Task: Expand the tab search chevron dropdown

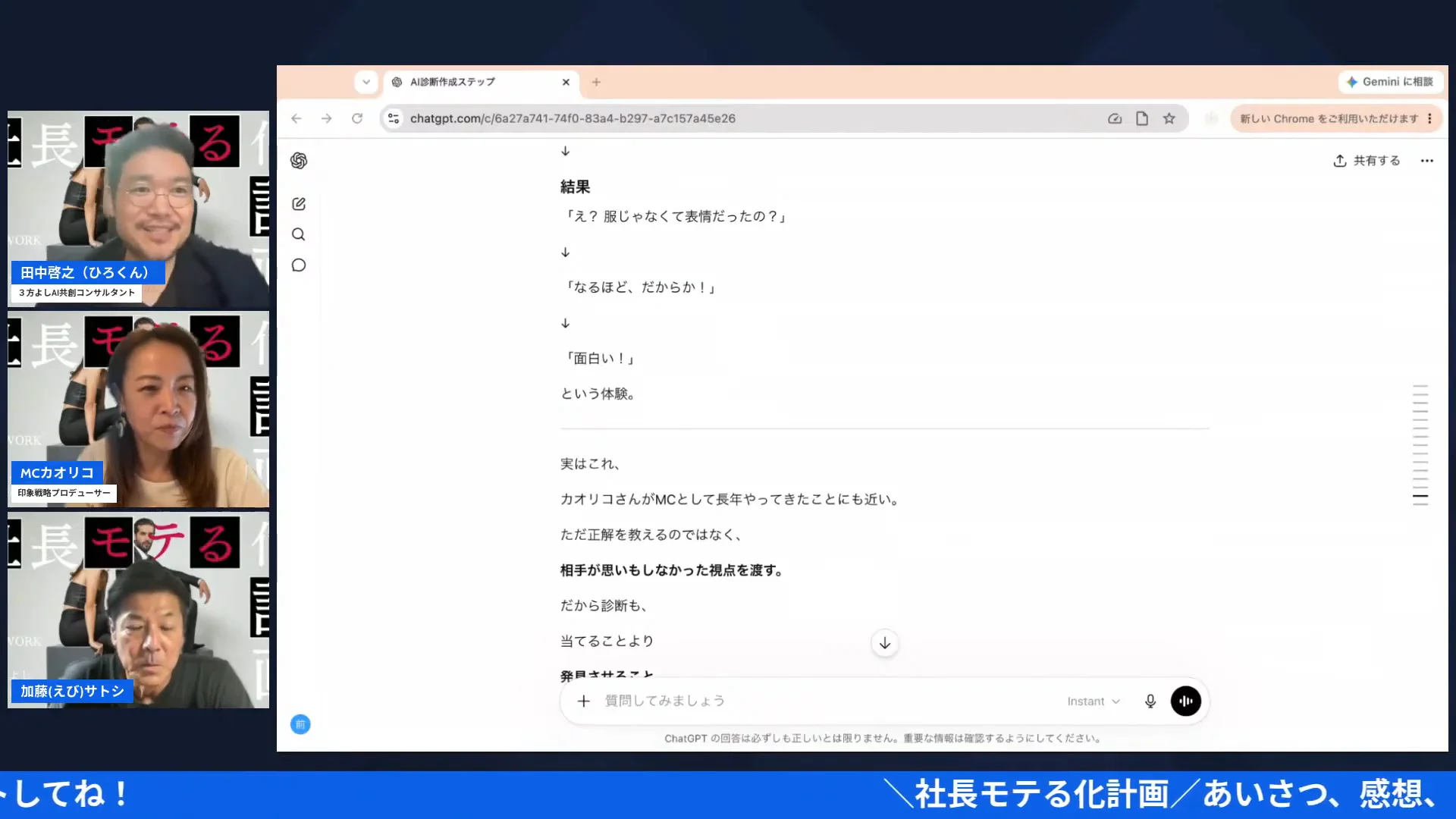Action: tap(366, 82)
